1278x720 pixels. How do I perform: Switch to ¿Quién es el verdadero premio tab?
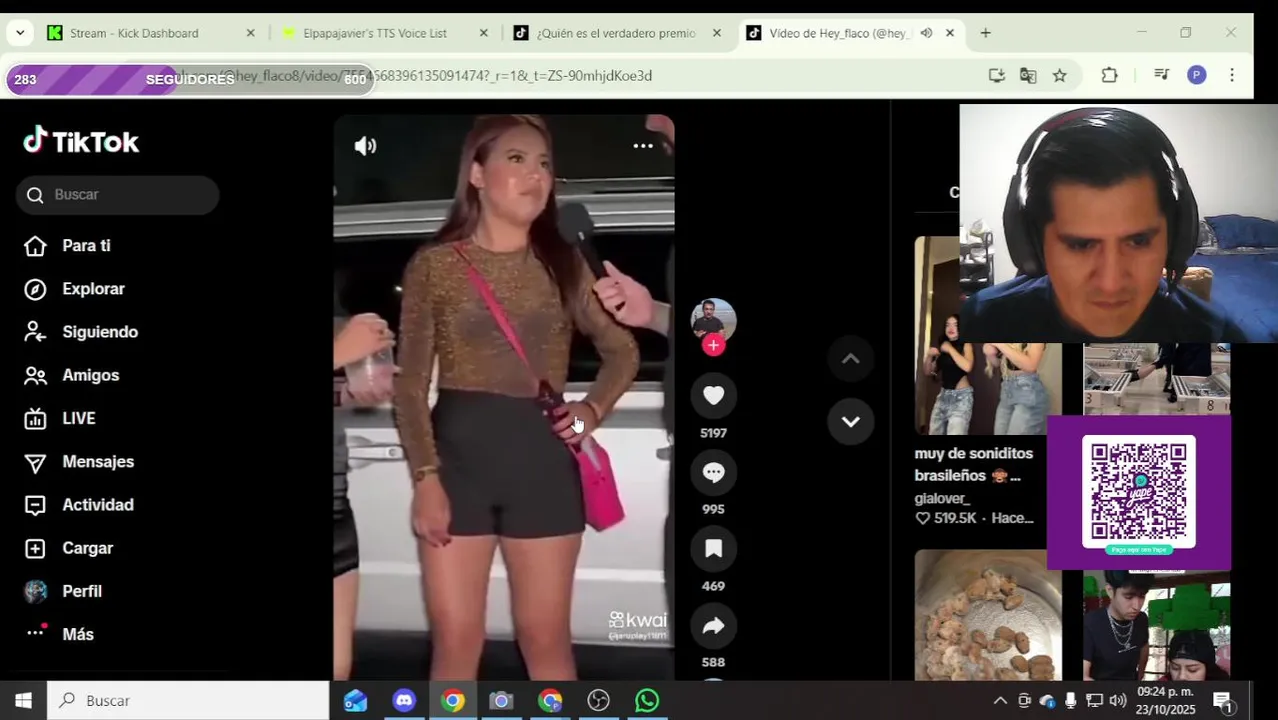617,33
